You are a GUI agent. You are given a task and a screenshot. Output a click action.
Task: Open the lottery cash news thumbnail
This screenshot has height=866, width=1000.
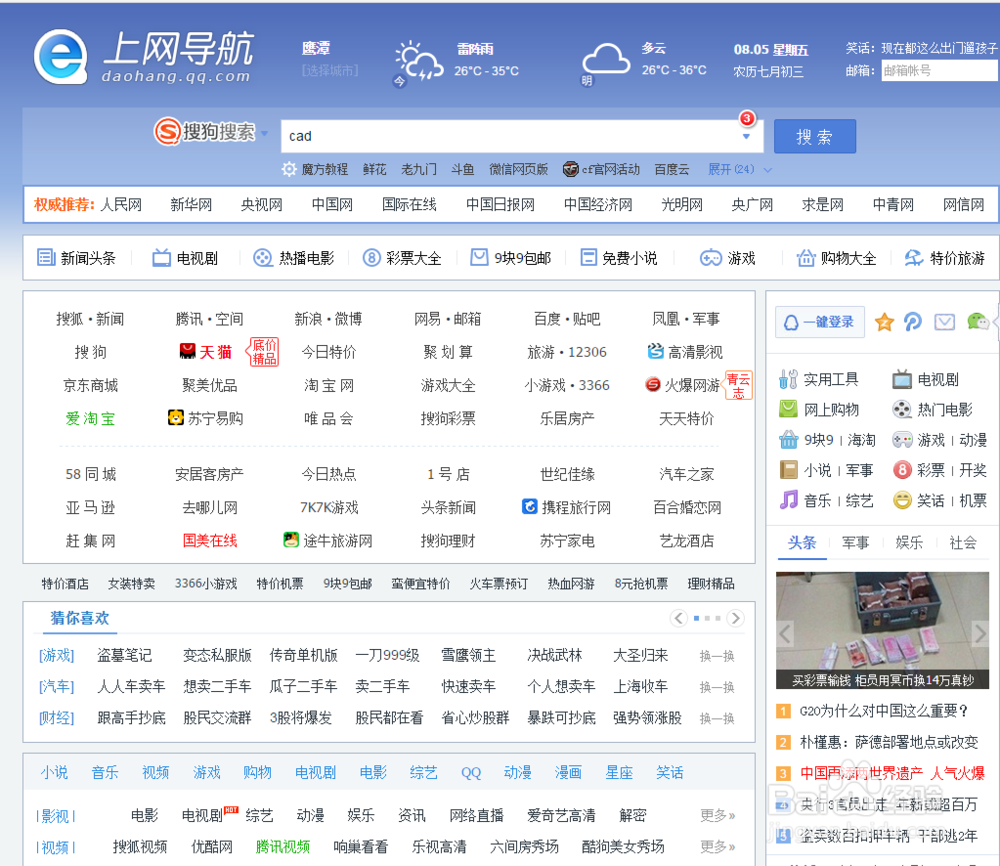[x=883, y=630]
